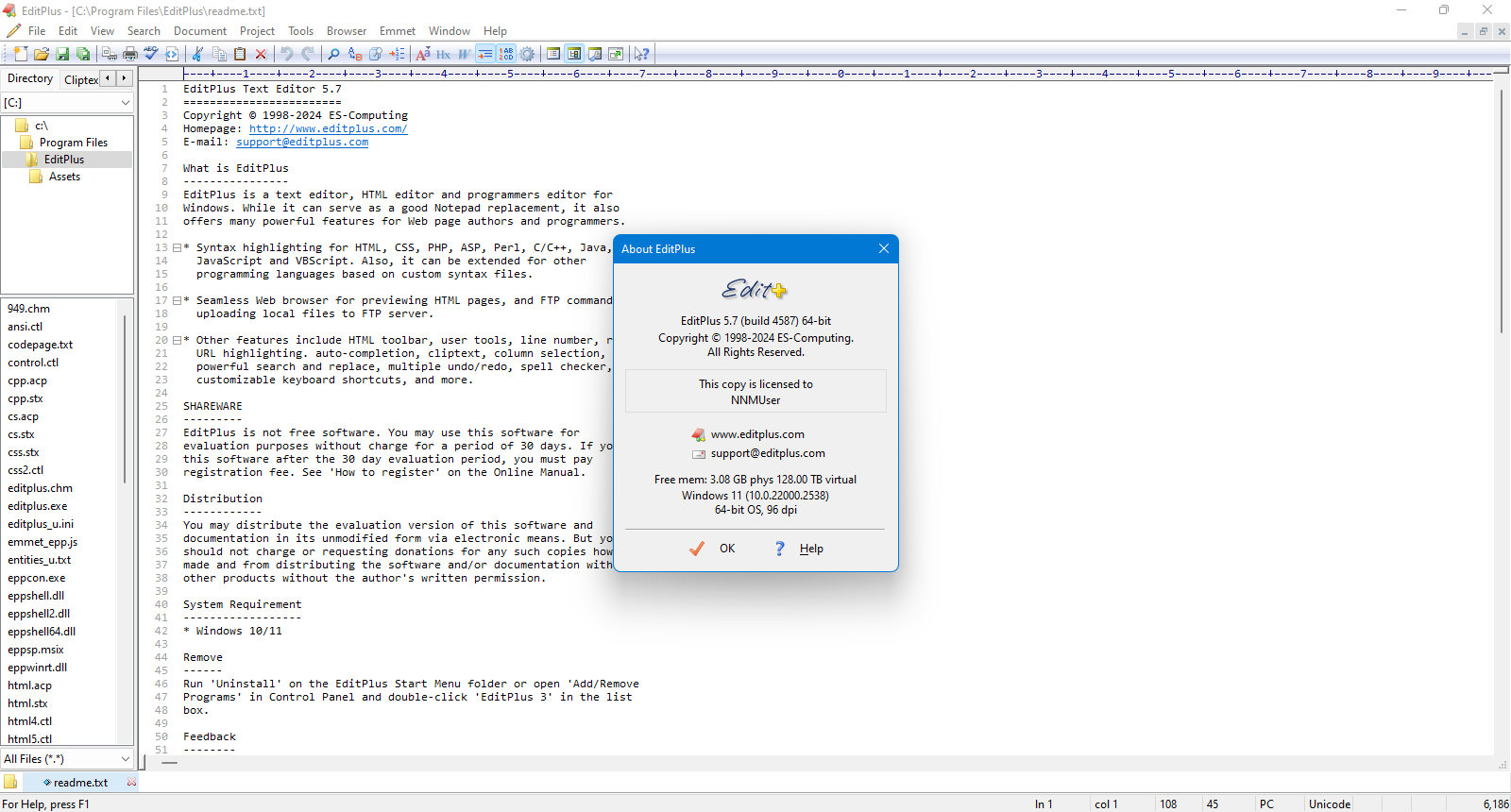Image resolution: width=1511 pixels, height=812 pixels.
Task: Toggle the Line Number toolbar button
Action: click(x=506, y=54)
